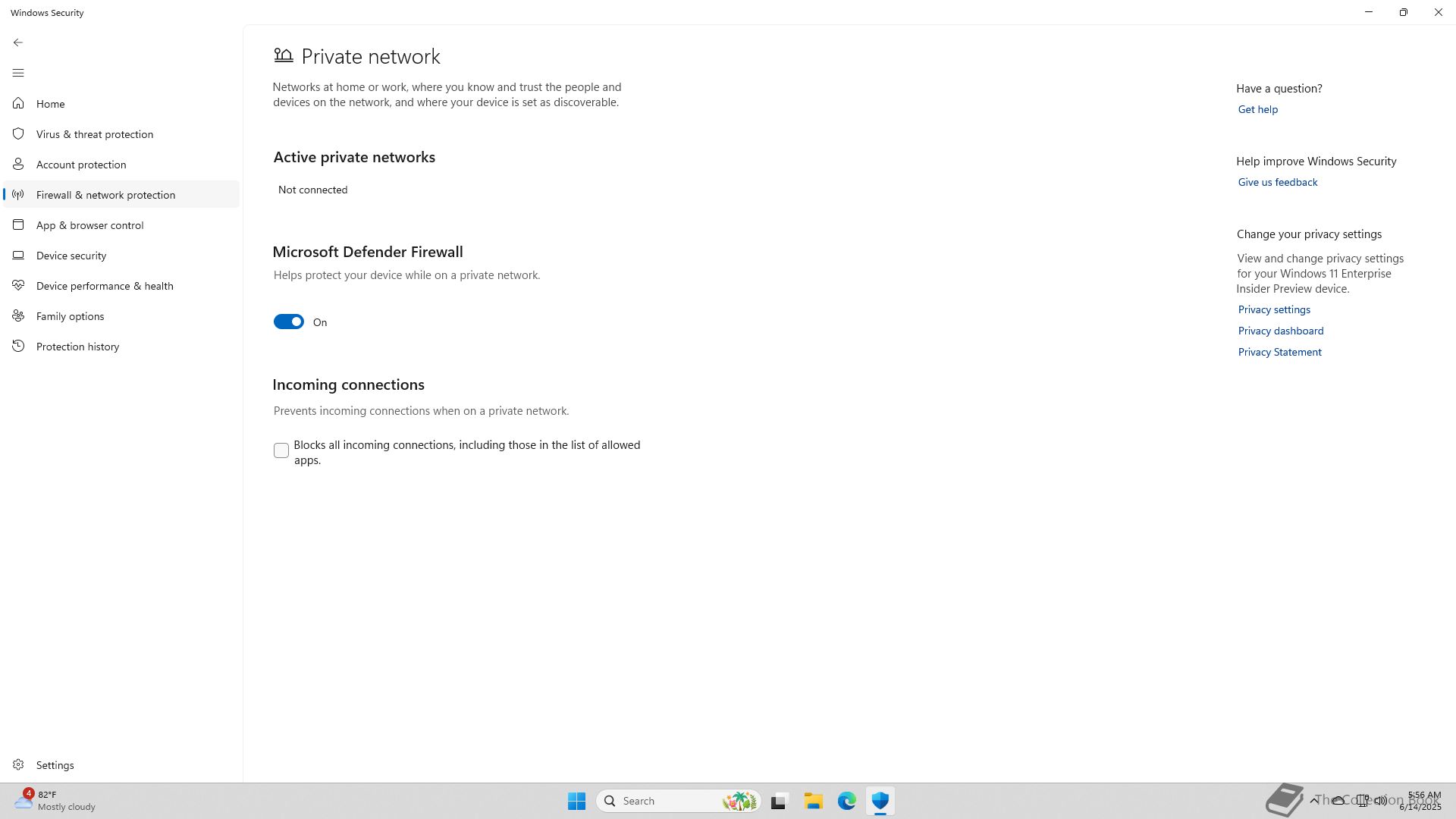Open the Privacy dashboard link

point(1280,331)
